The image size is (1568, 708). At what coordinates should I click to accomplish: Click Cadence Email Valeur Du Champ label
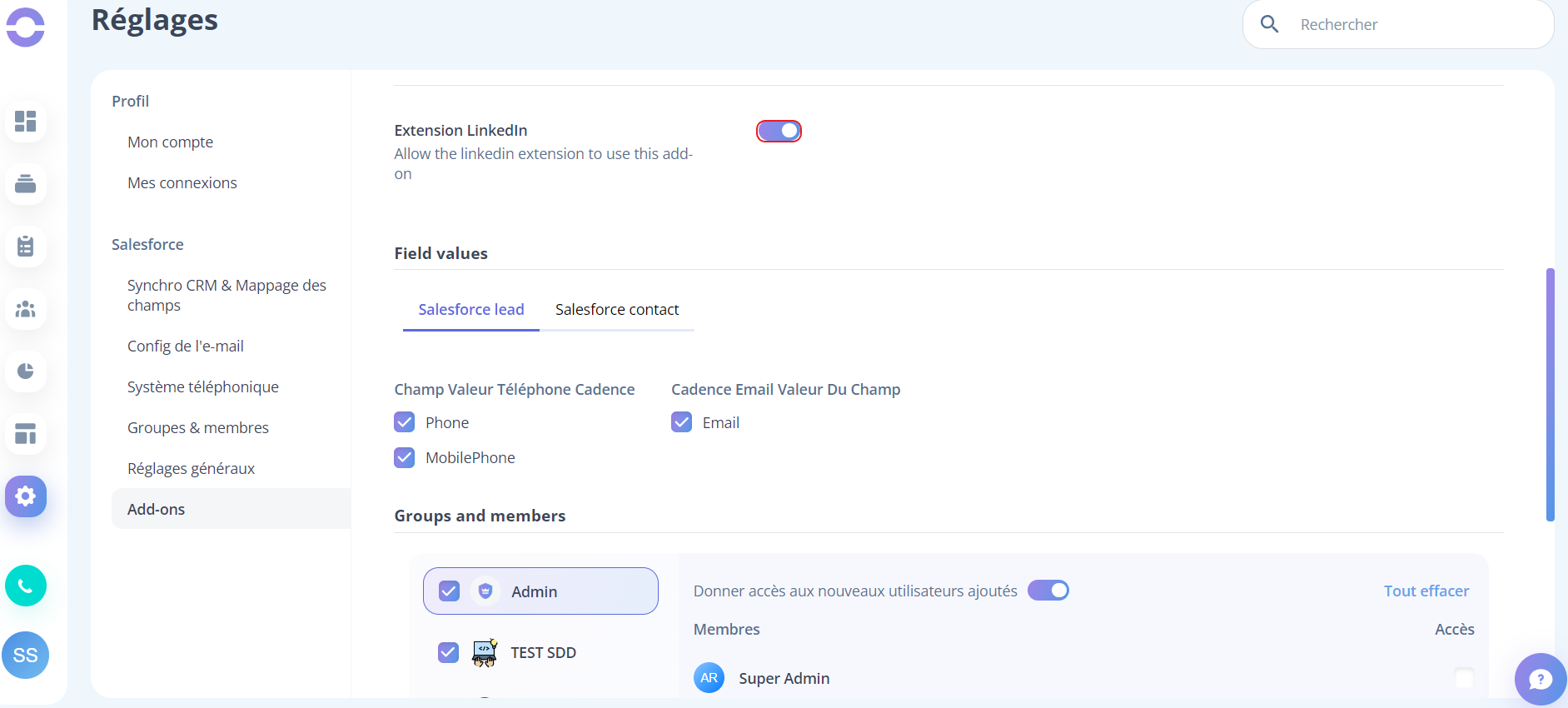pyautogui.click(x=786, y=390)
